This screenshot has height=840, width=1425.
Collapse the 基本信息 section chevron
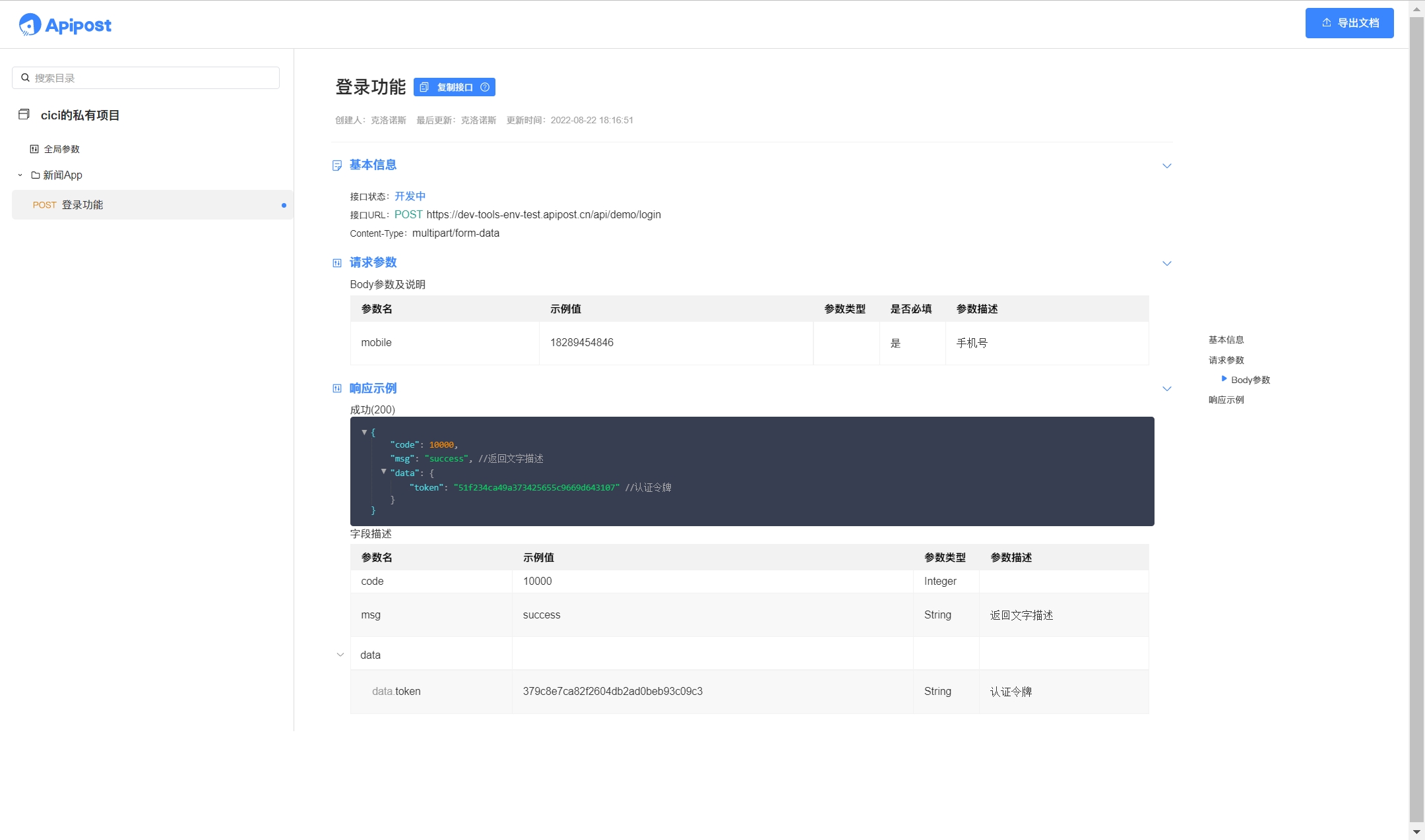pyautogui.click(x=1166, y=165)
